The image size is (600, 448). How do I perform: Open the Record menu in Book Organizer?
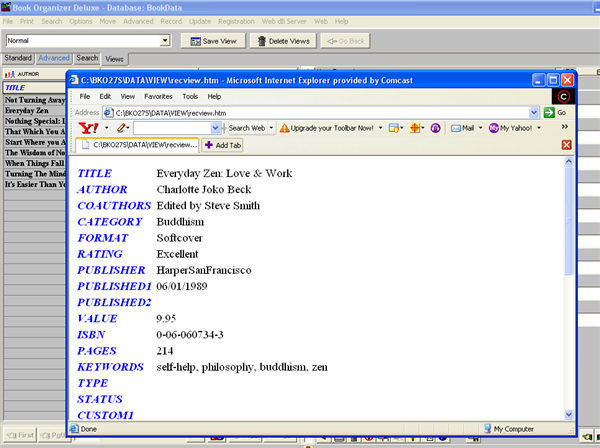(x=171, y=21)
